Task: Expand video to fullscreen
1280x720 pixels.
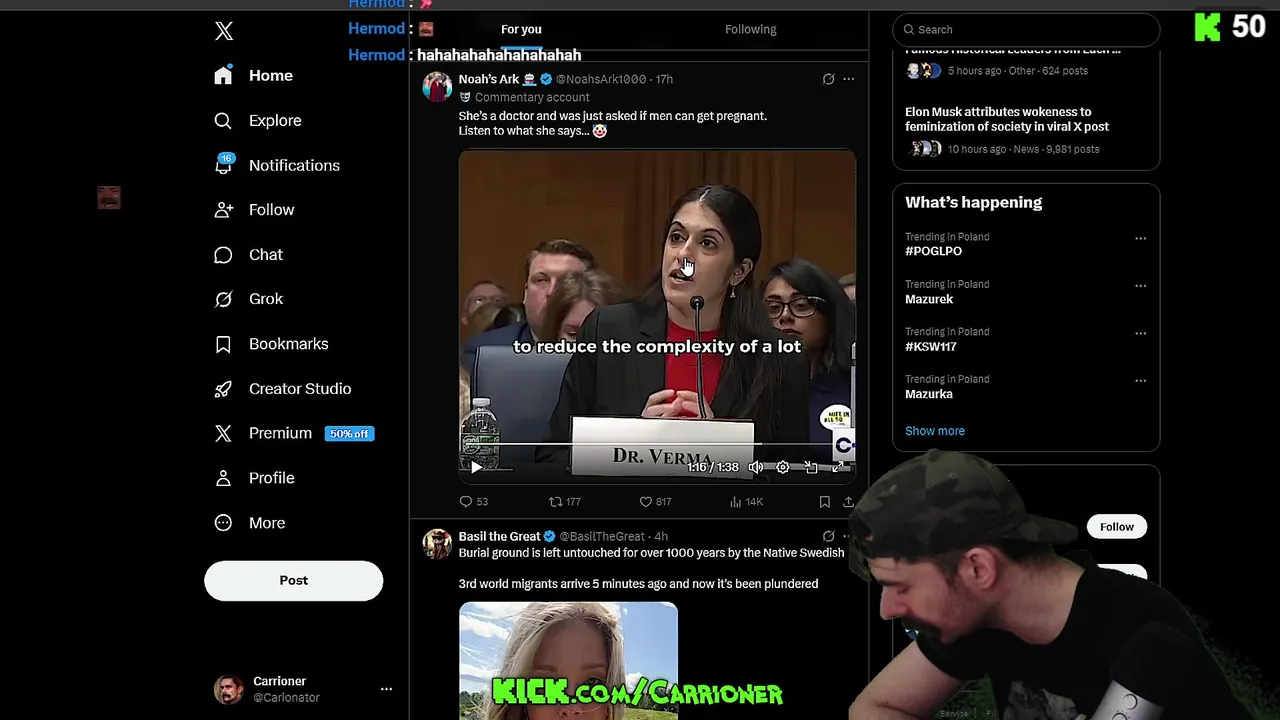Action: pyautogui.click(x=838, y=467)
